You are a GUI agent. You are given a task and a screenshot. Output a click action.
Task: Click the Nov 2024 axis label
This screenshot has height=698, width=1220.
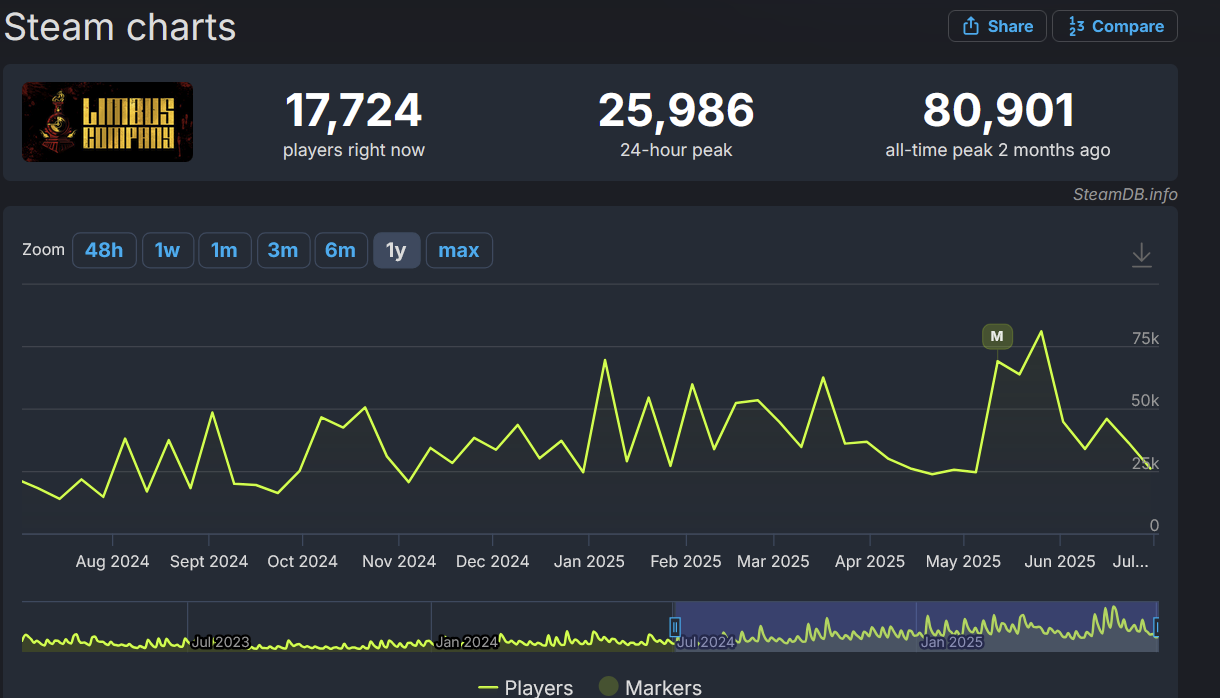click(399, 561)
